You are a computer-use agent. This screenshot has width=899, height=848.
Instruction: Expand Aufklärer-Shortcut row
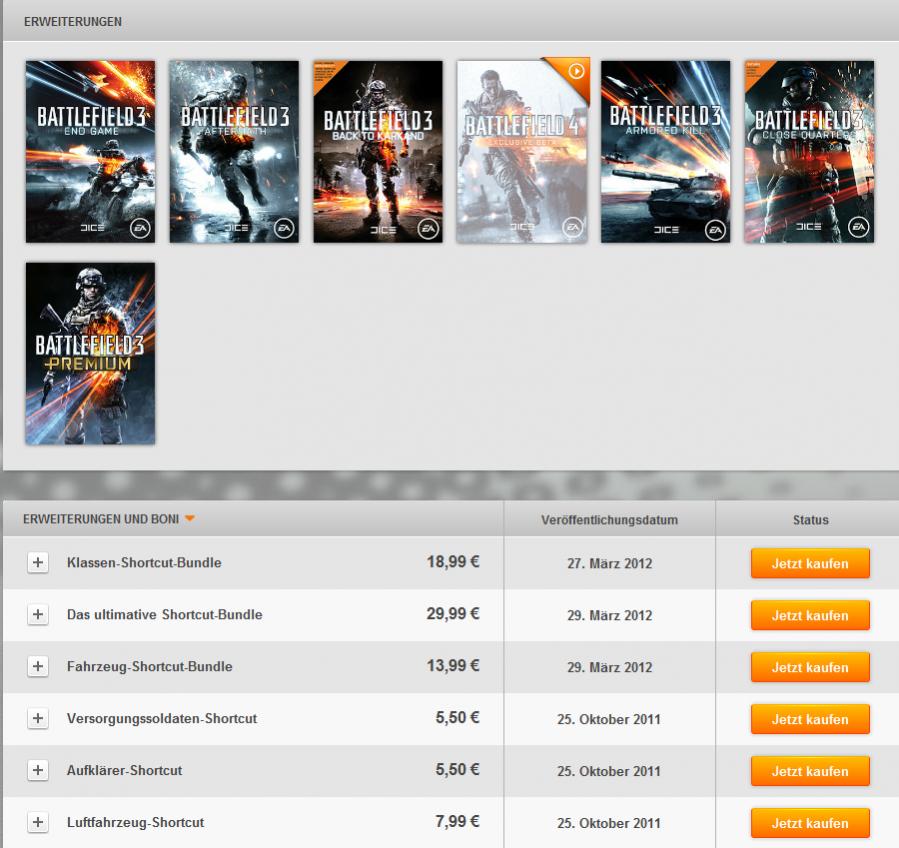pos(38,770)
